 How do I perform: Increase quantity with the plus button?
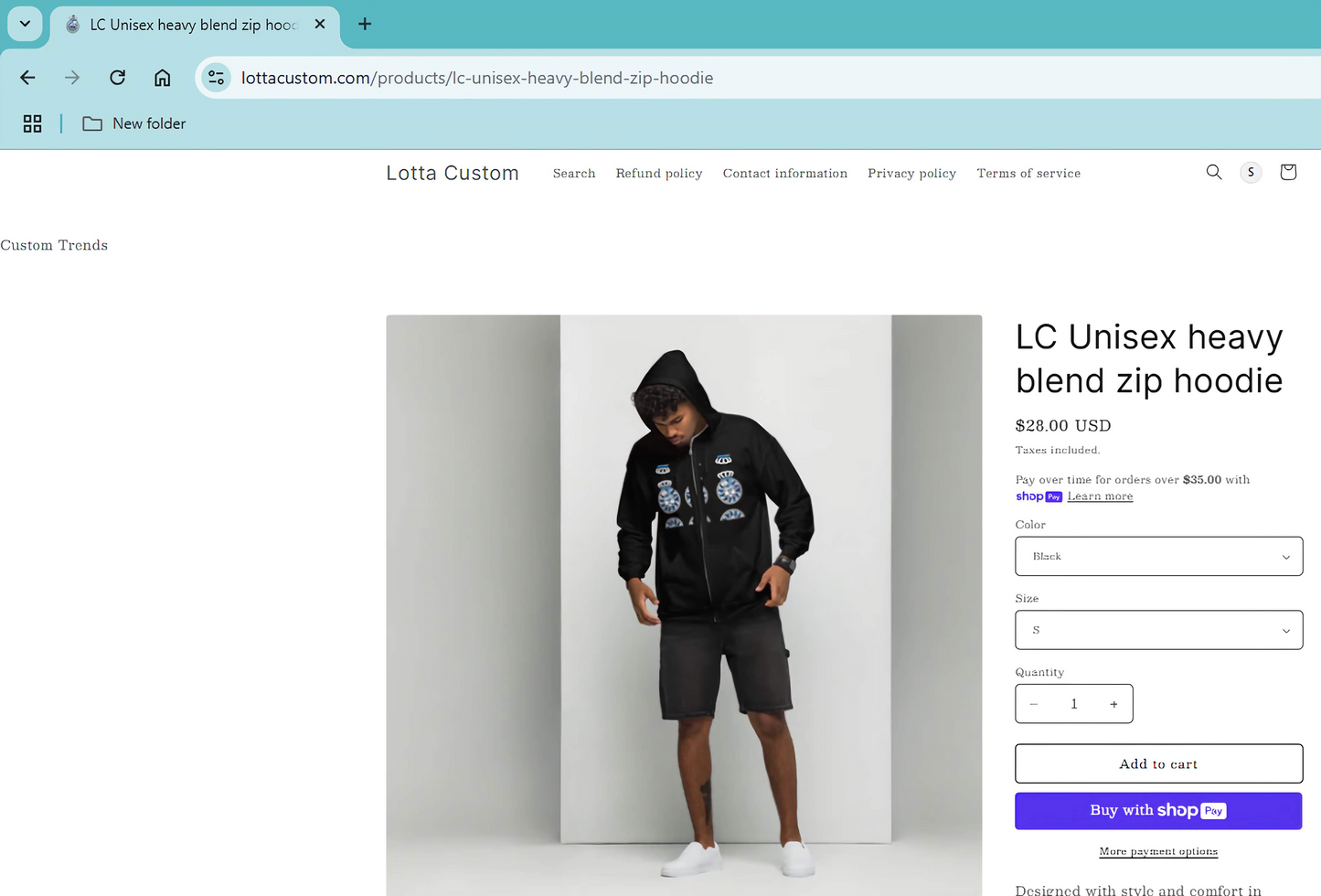tap(1113, 704)
